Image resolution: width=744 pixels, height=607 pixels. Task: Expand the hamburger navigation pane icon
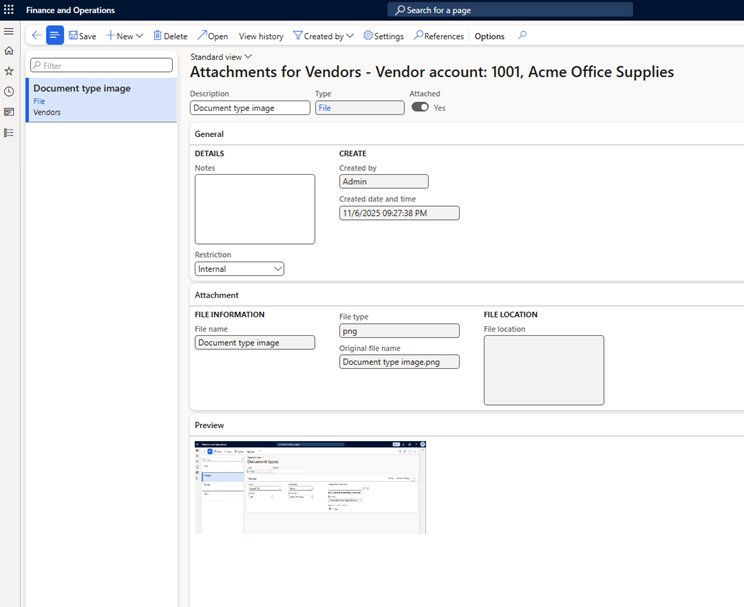pos(9,31)
